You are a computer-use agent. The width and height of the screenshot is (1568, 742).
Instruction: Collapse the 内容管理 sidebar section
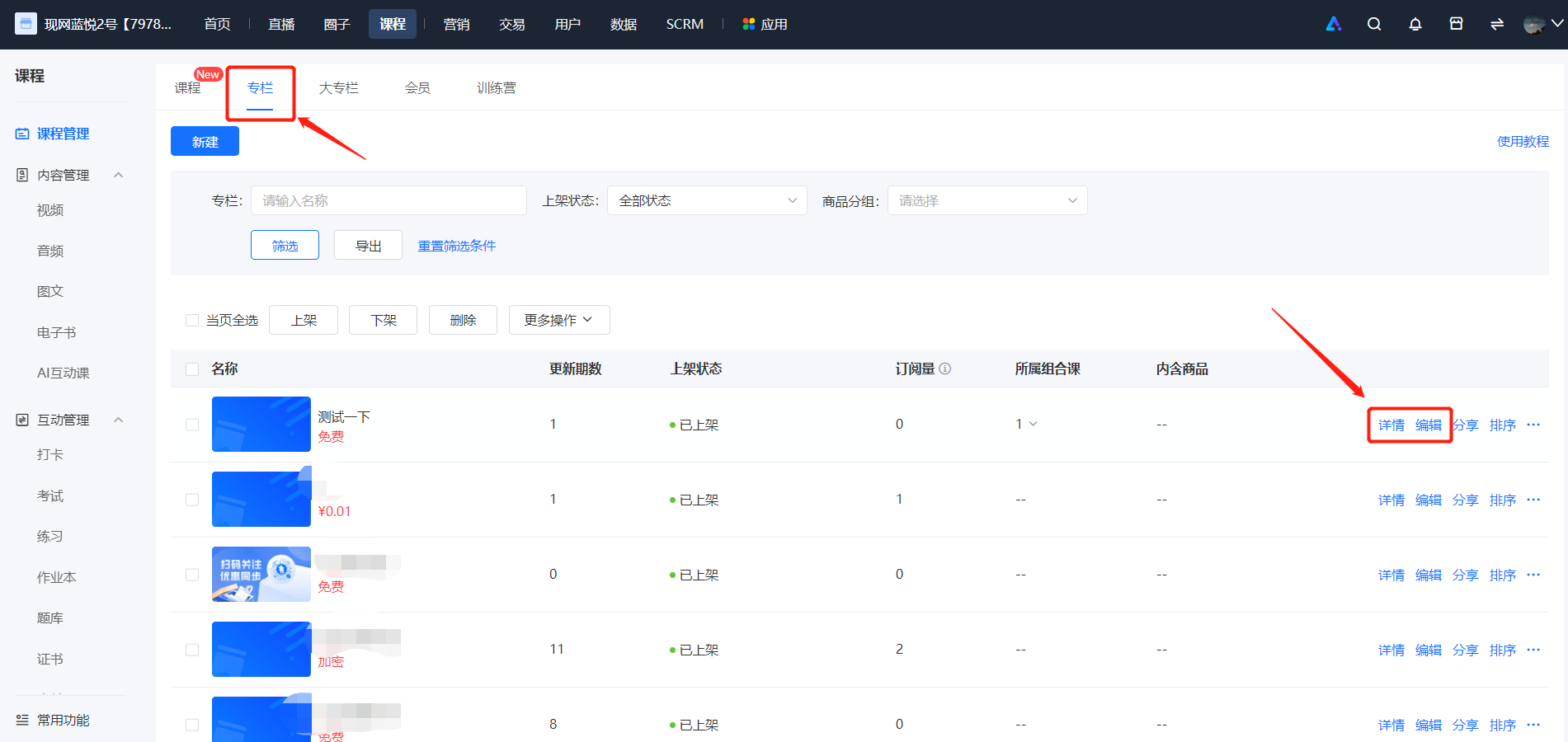point(118,175)
